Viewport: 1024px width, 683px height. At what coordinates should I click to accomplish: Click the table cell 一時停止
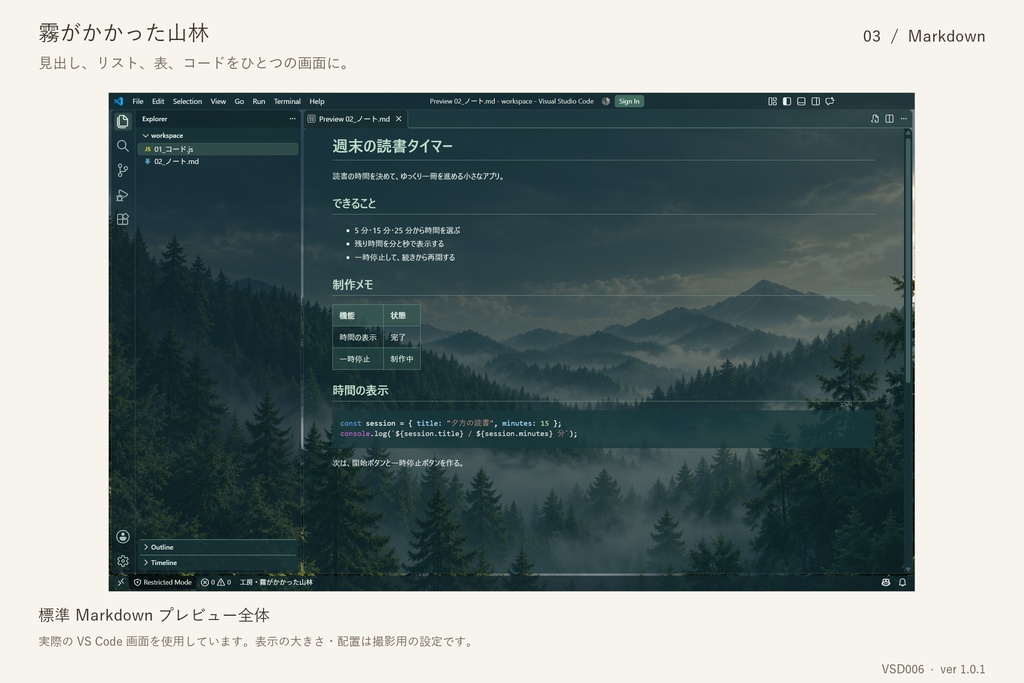click(x=358, y=359)
